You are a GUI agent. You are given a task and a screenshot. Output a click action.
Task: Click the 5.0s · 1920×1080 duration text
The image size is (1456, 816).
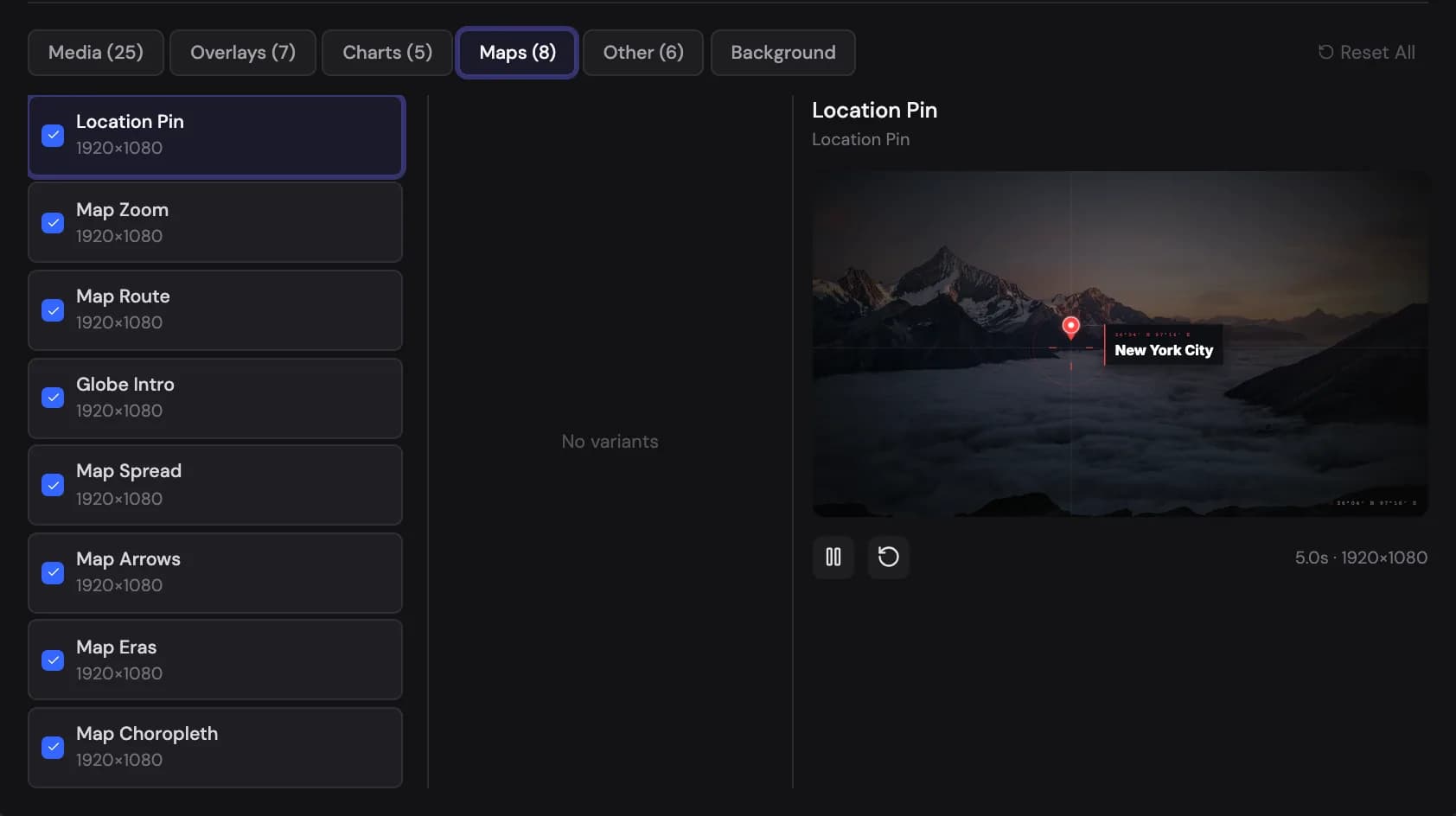click(1361, 558)
